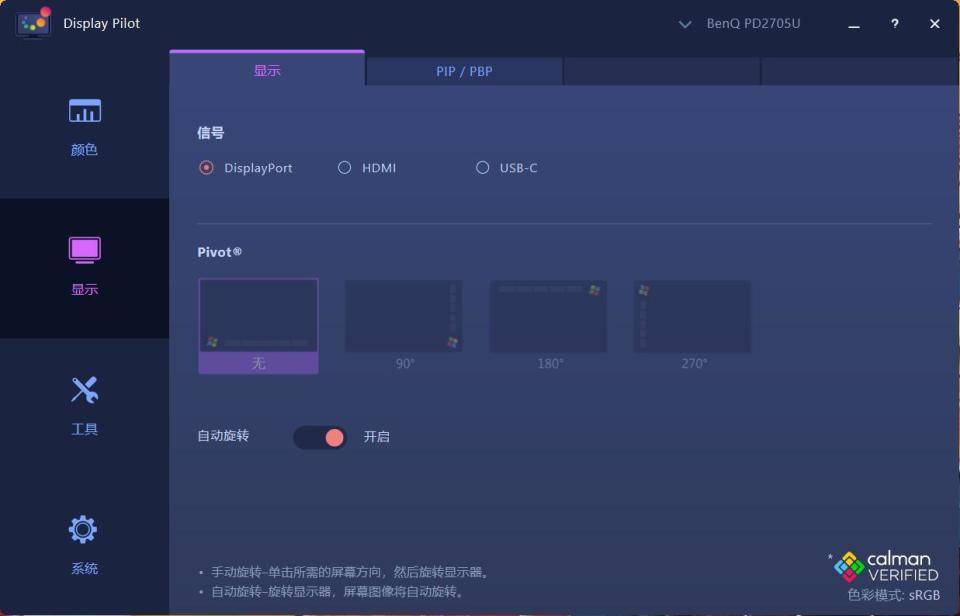Minimize the Display Pilot window

tap(854, 24)
